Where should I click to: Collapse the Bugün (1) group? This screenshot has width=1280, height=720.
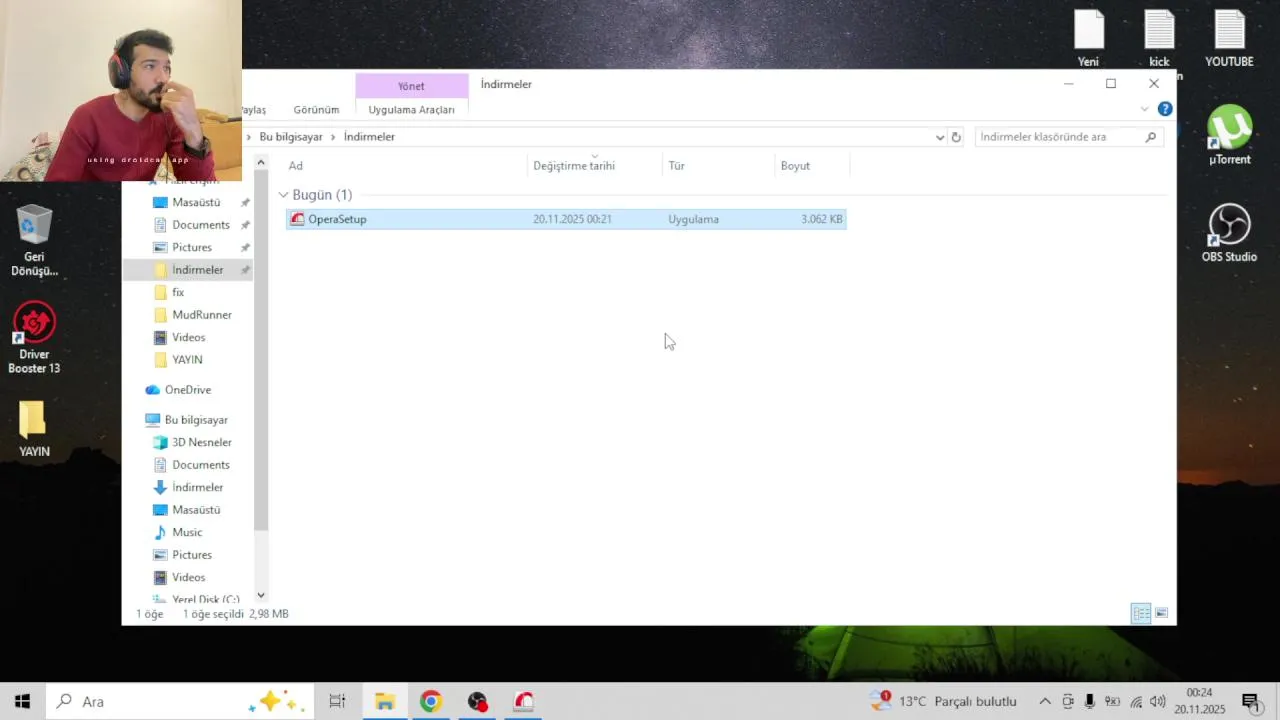point(283,195)
